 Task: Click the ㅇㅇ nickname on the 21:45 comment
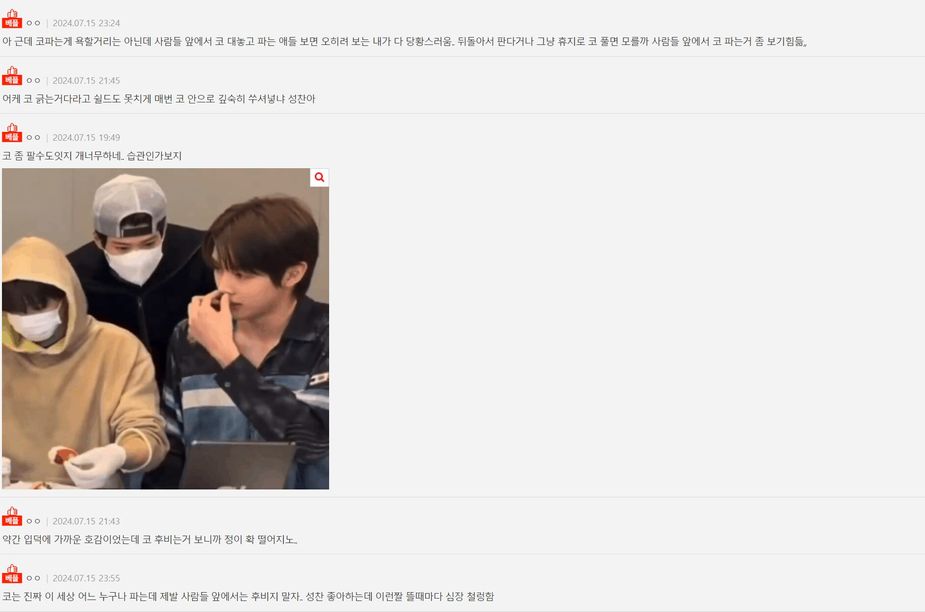34,80
